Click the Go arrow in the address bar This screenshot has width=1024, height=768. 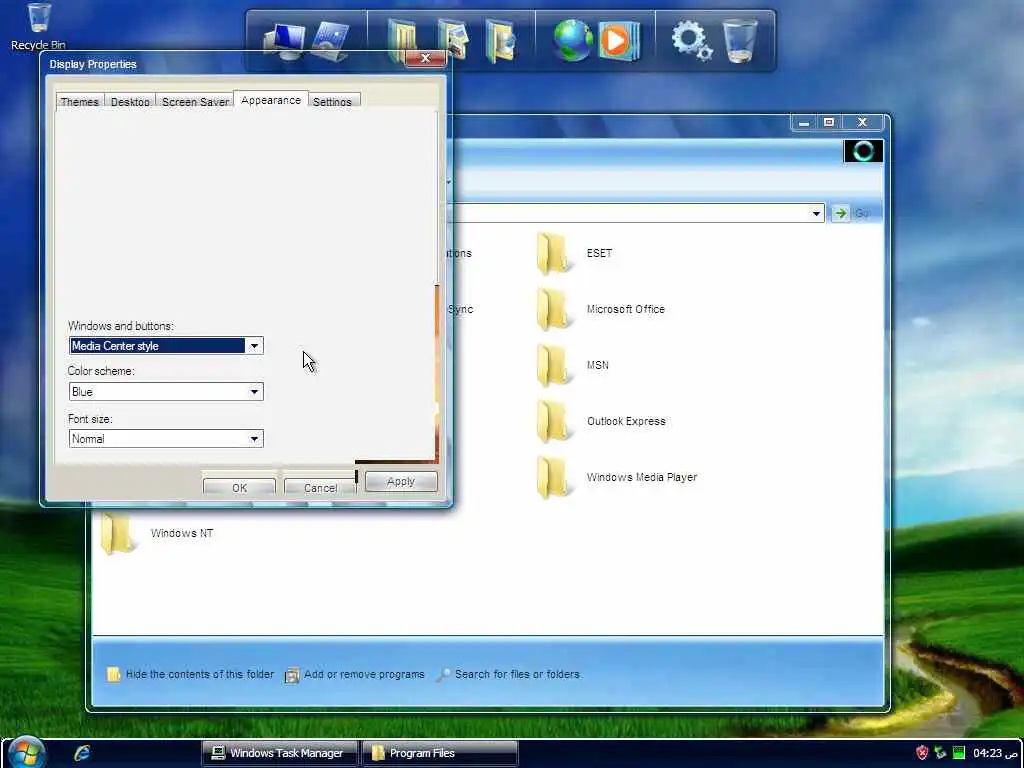[x=840, y=213]
